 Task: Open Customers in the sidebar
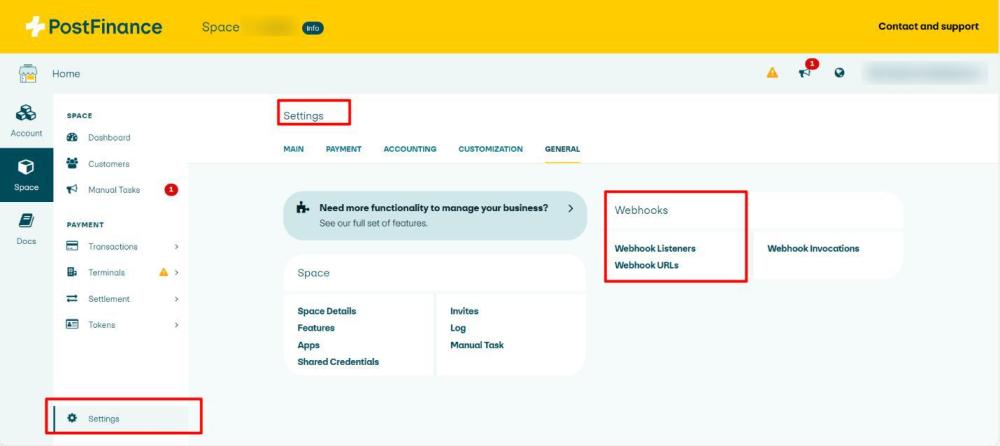108,164
